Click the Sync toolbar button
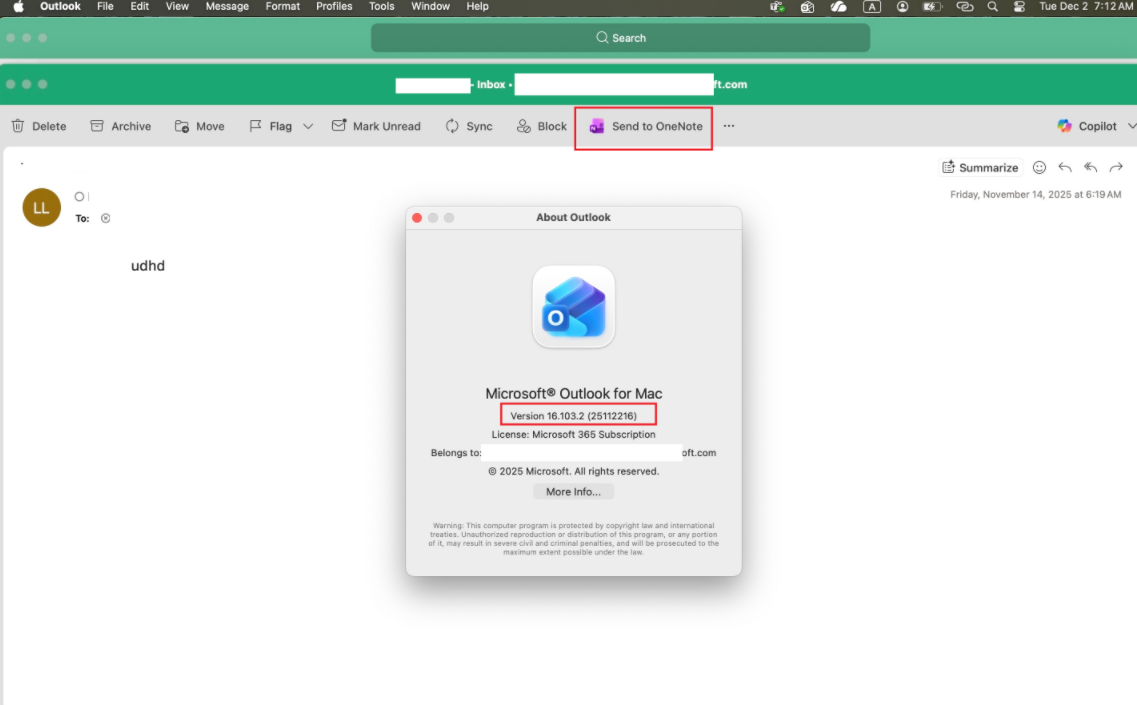Viewport: 1137px width, 705px height. point(468,126)
